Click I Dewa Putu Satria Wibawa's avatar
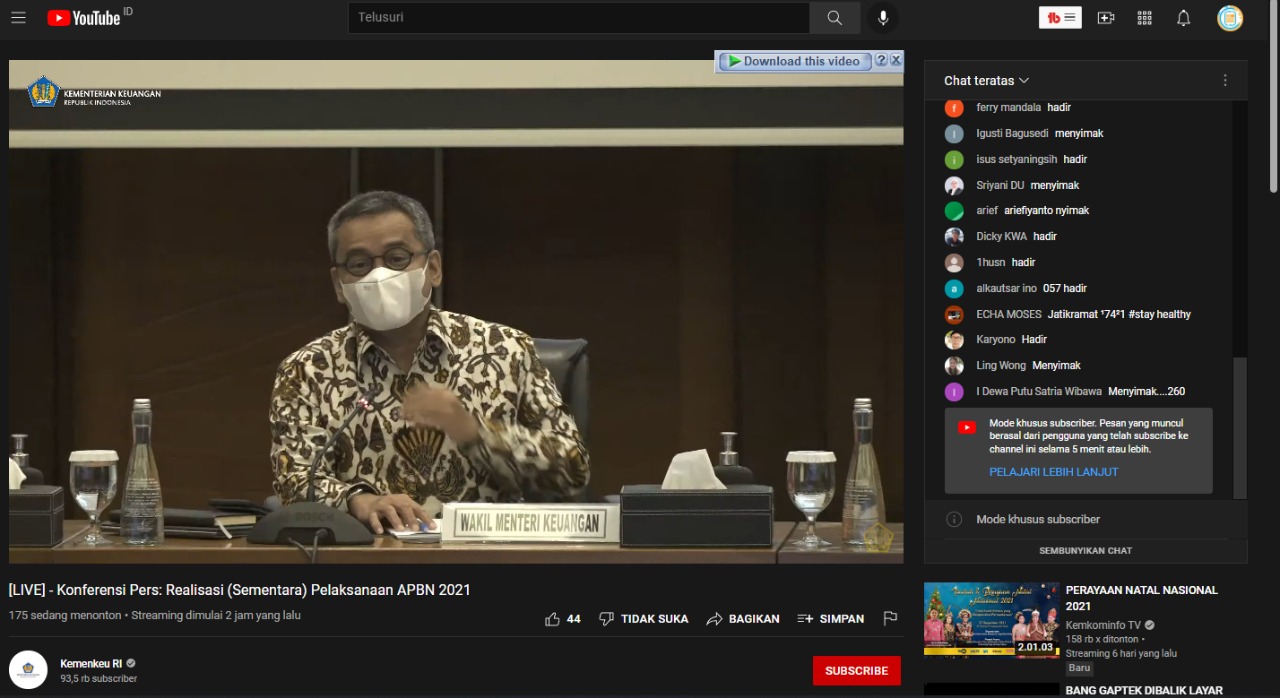Screen dimensions: 1280x698 coord(955,392)
